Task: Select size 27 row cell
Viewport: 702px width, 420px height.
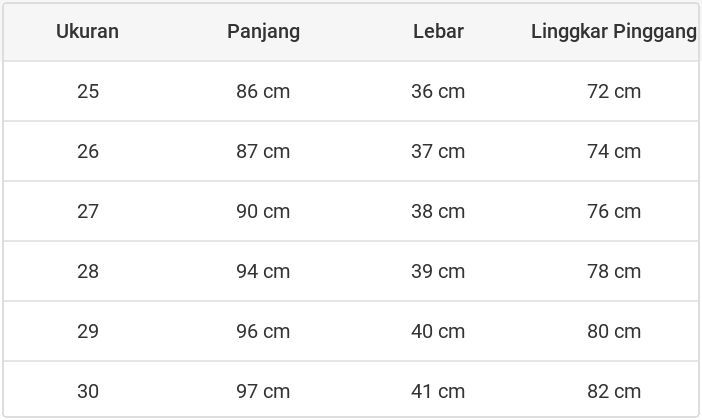Action: 88,211
